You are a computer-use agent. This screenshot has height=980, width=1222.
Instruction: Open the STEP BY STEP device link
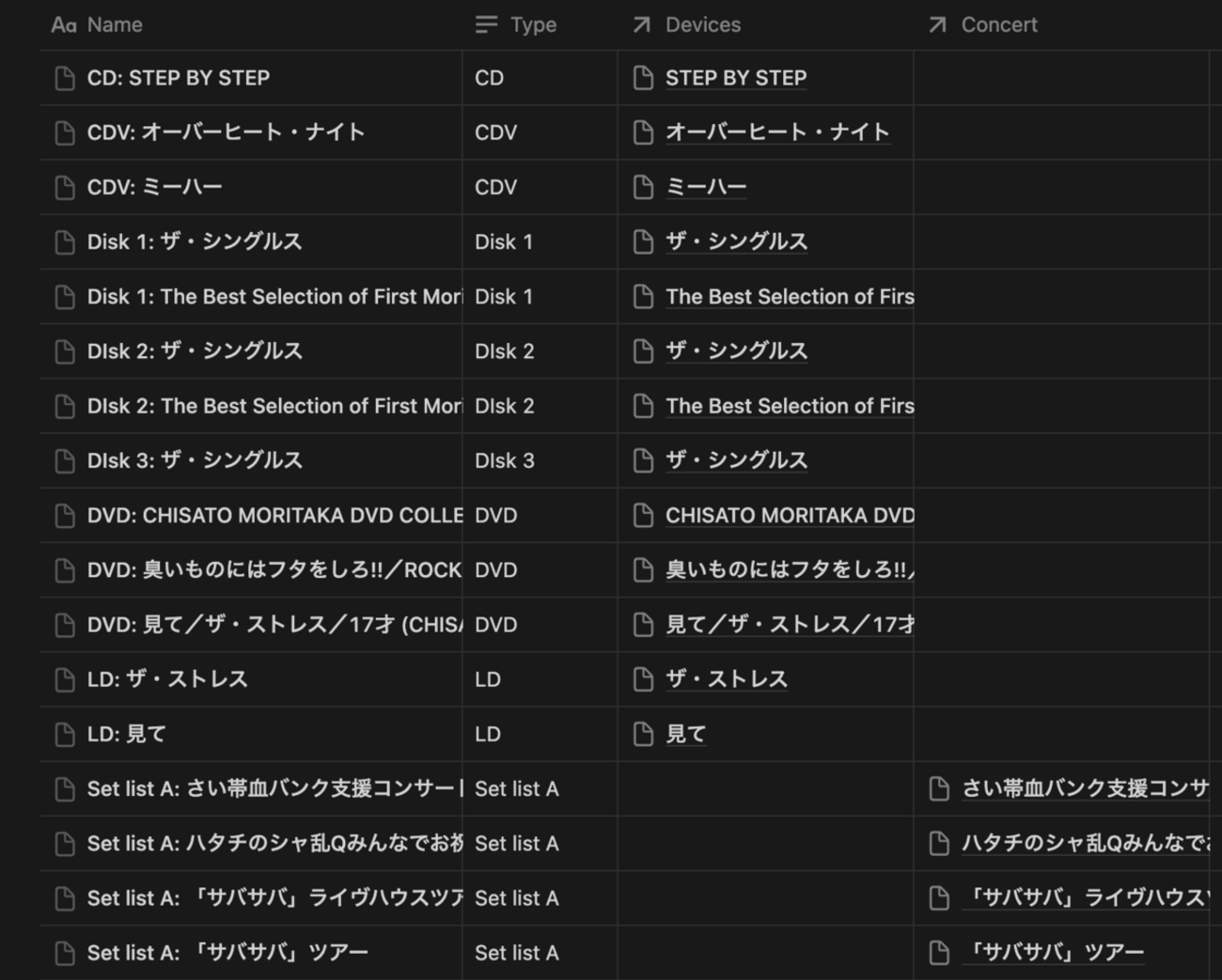tap(736, 78)
